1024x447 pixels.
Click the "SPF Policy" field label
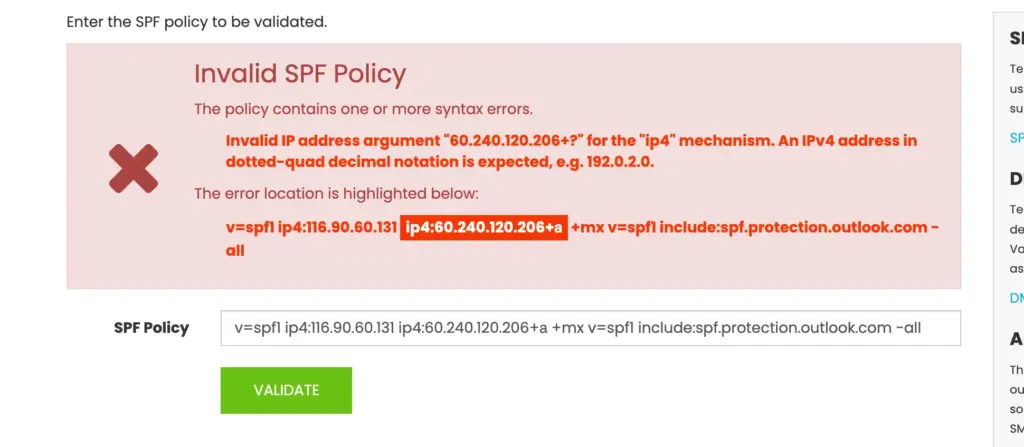(151, 328)
